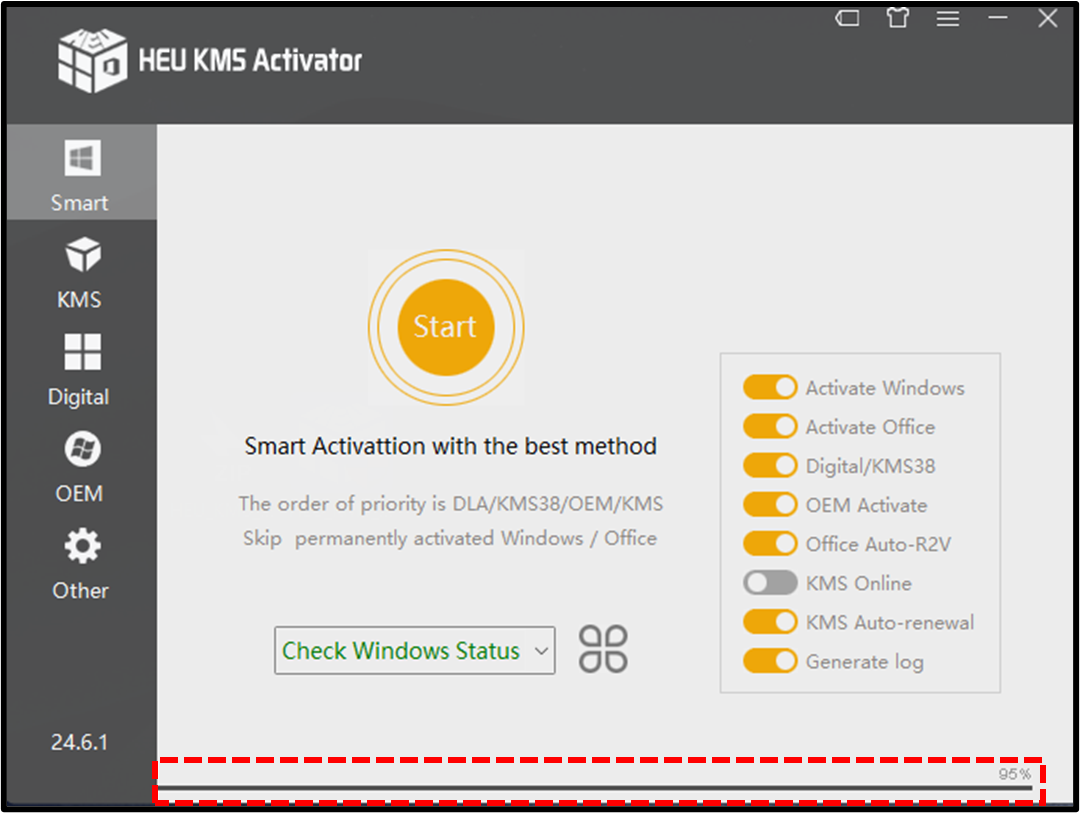
Task: Enable the KMS Online switch
Action: pyautogui.click(x=770, y=583)
